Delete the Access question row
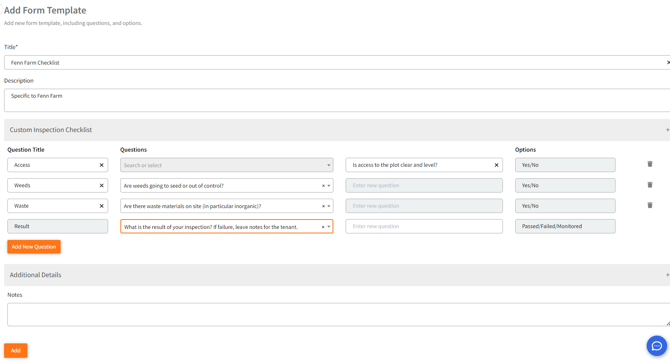 pos(649,164)
